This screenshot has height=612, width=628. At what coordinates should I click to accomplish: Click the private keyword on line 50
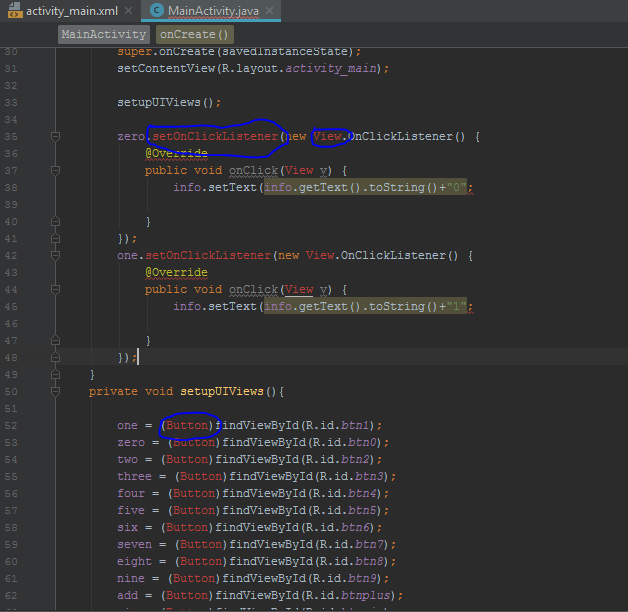click(113, 391)
